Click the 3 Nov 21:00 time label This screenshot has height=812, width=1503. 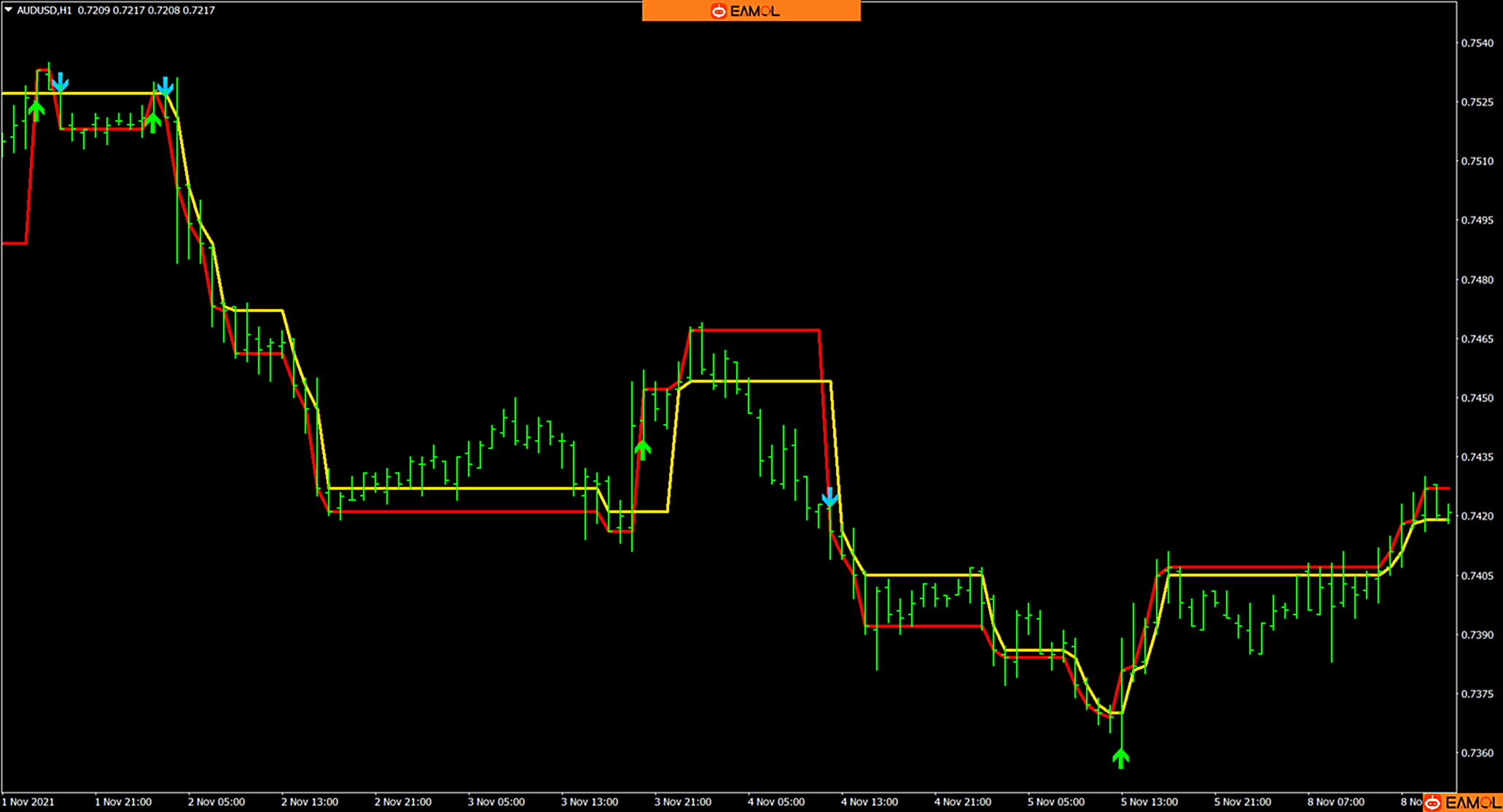[683, 802]
